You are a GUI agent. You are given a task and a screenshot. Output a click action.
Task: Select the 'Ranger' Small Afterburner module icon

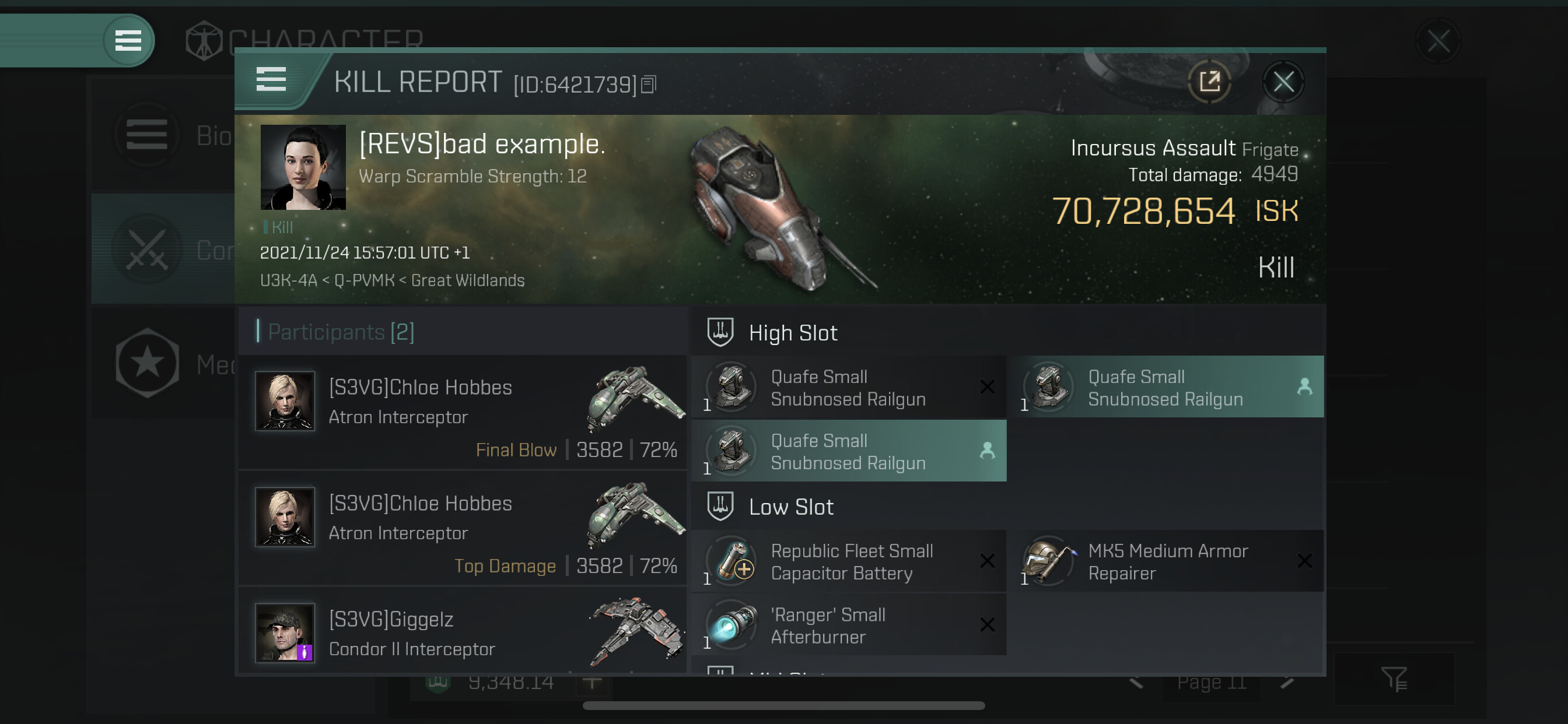(733, 625)
